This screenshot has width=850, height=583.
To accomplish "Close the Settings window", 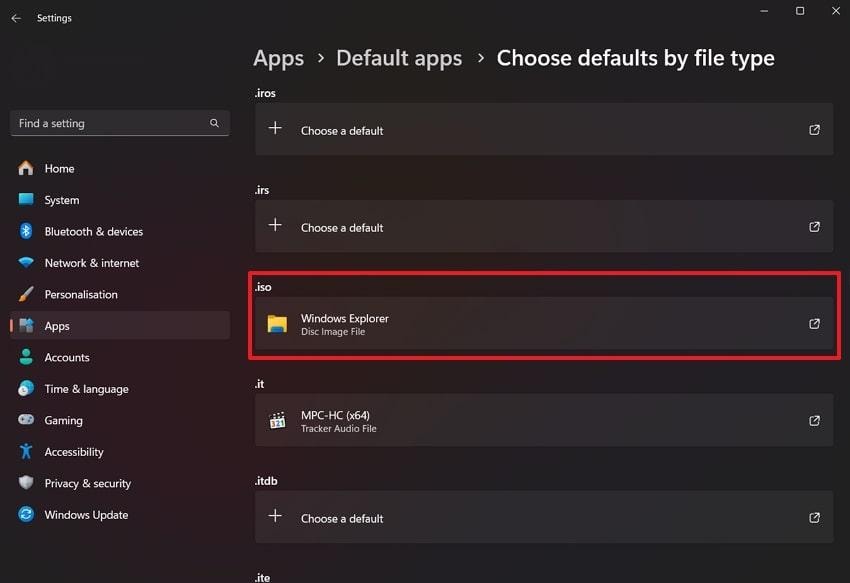I will (x=835, y=11).
